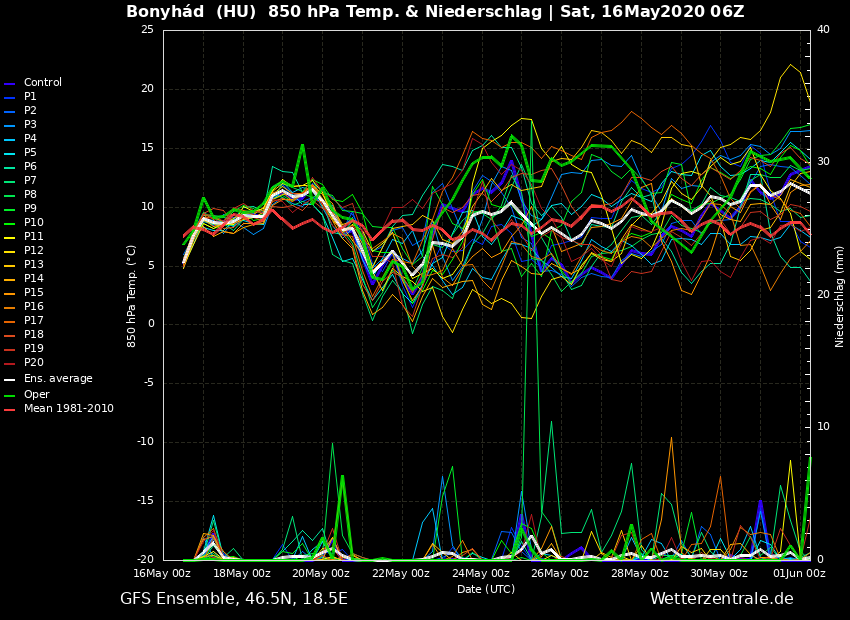The height and width of the screenshot is (620, 850).
Task: Select the P1 legend line swatch
Action: coord(10,97)
